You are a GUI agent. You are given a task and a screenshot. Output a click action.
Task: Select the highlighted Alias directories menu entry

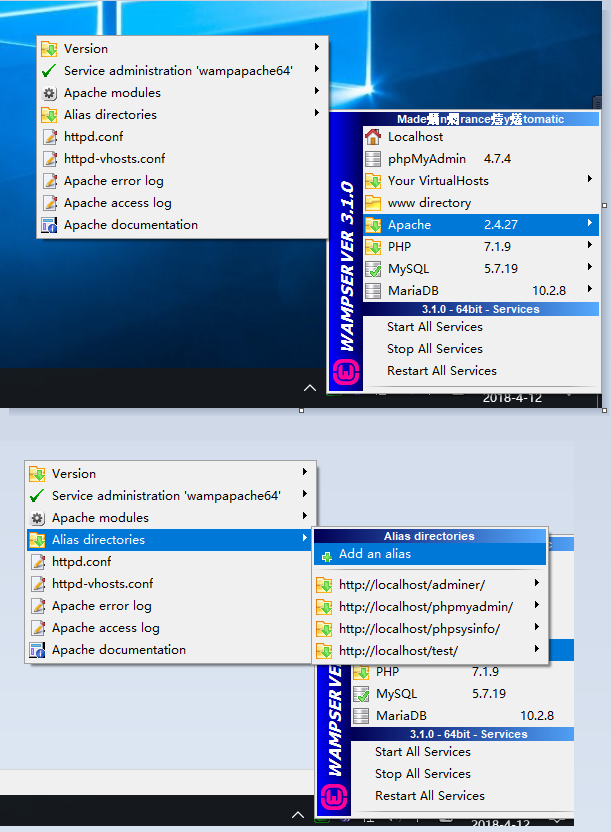(98, 540)
